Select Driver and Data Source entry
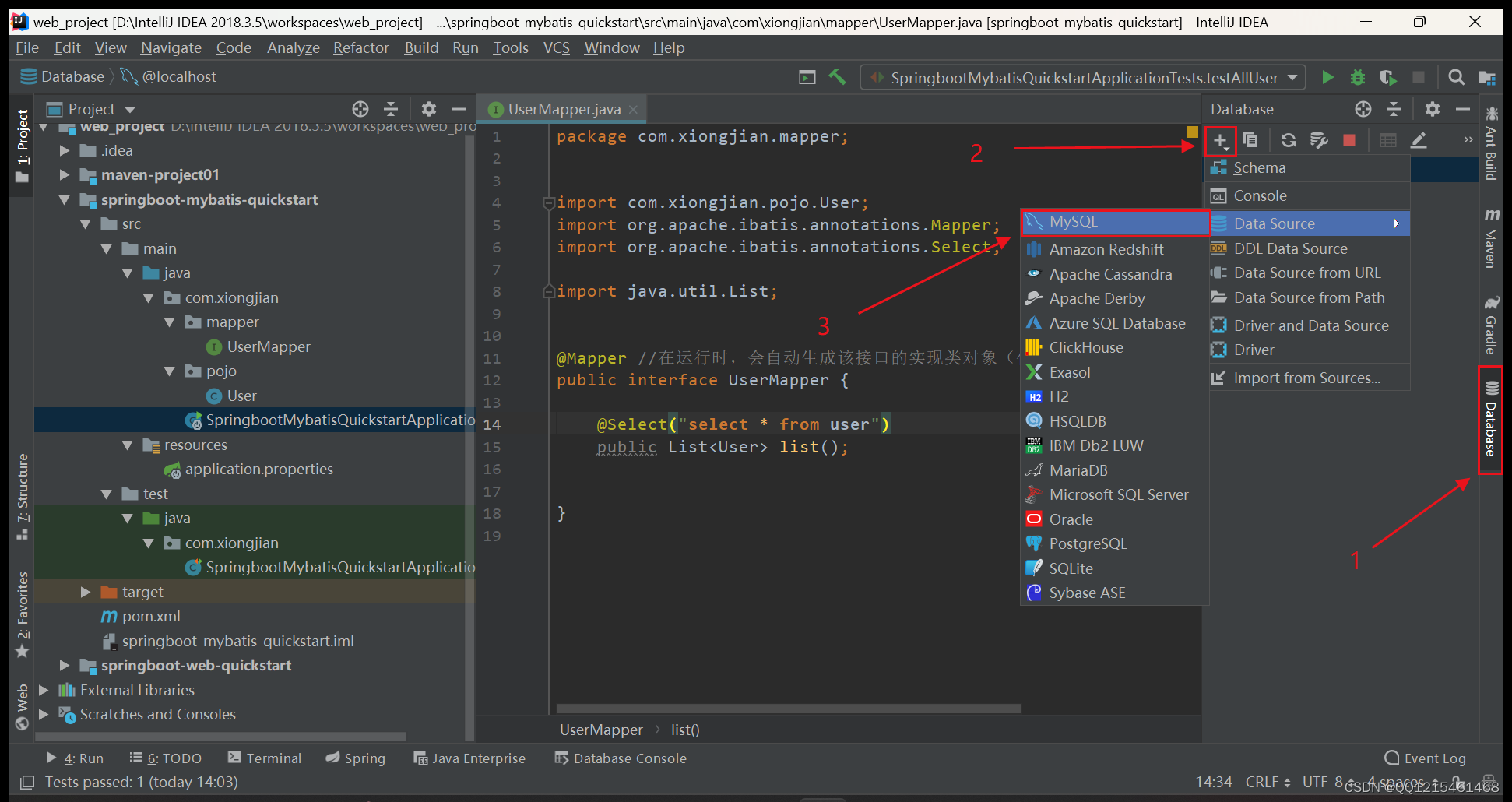The height and width of the screenshot is (802, 1512). click(1310, 325)
